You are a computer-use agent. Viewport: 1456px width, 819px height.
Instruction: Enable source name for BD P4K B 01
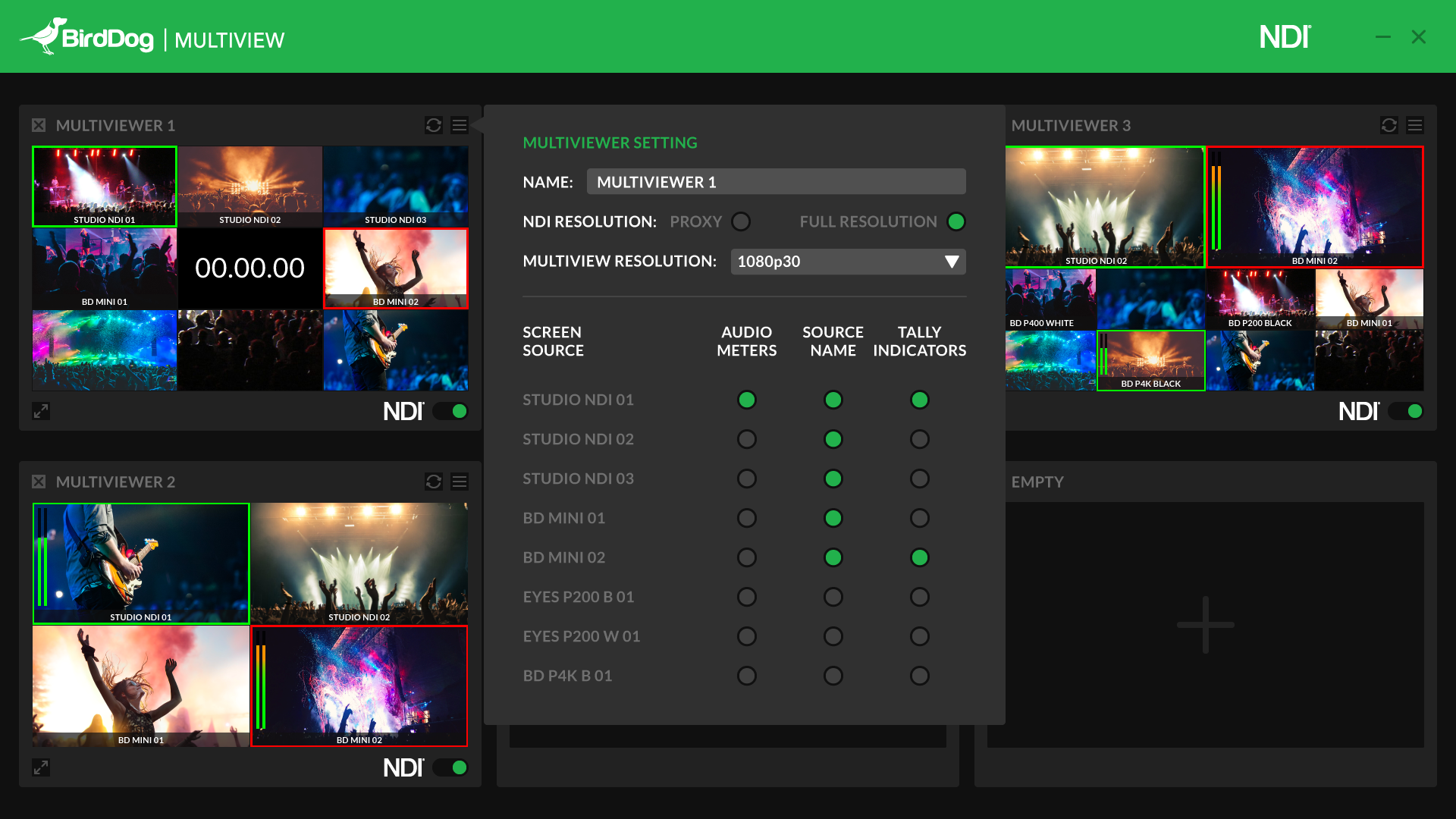(833, 676)
